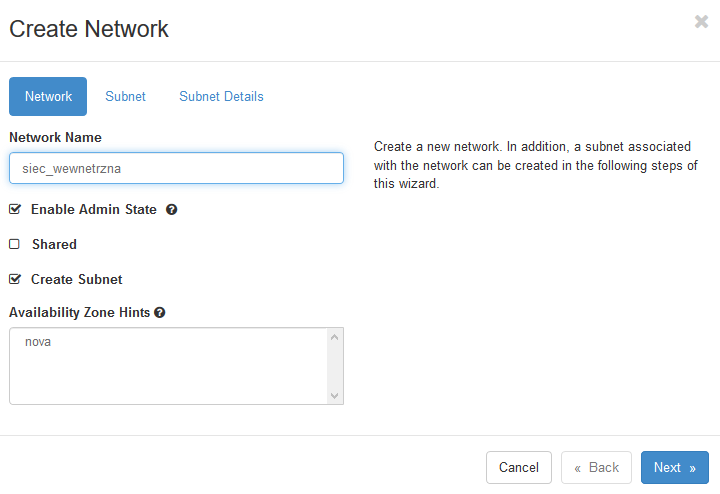
Task: Close the Create Network dialog with X
Action: point(701,21)
